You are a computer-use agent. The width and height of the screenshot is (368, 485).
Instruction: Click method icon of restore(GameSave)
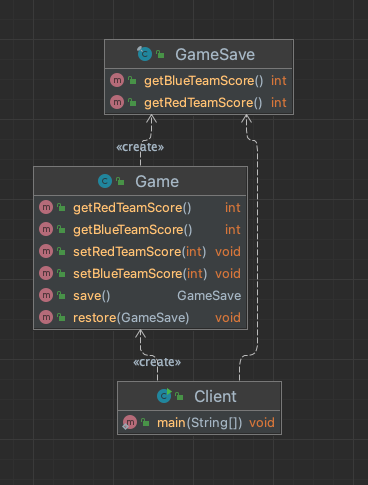coord(46,317)
